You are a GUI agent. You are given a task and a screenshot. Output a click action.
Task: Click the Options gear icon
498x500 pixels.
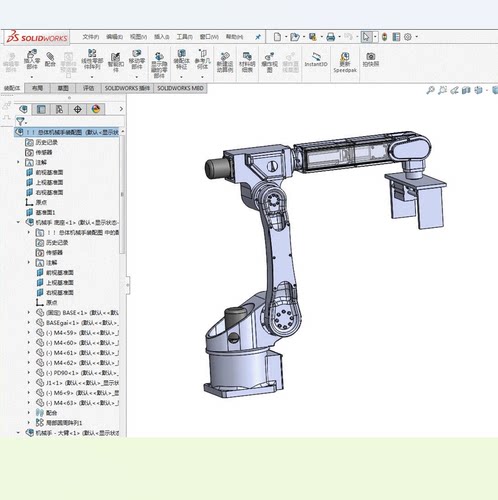pyautogui.click(x=408, y=37)
